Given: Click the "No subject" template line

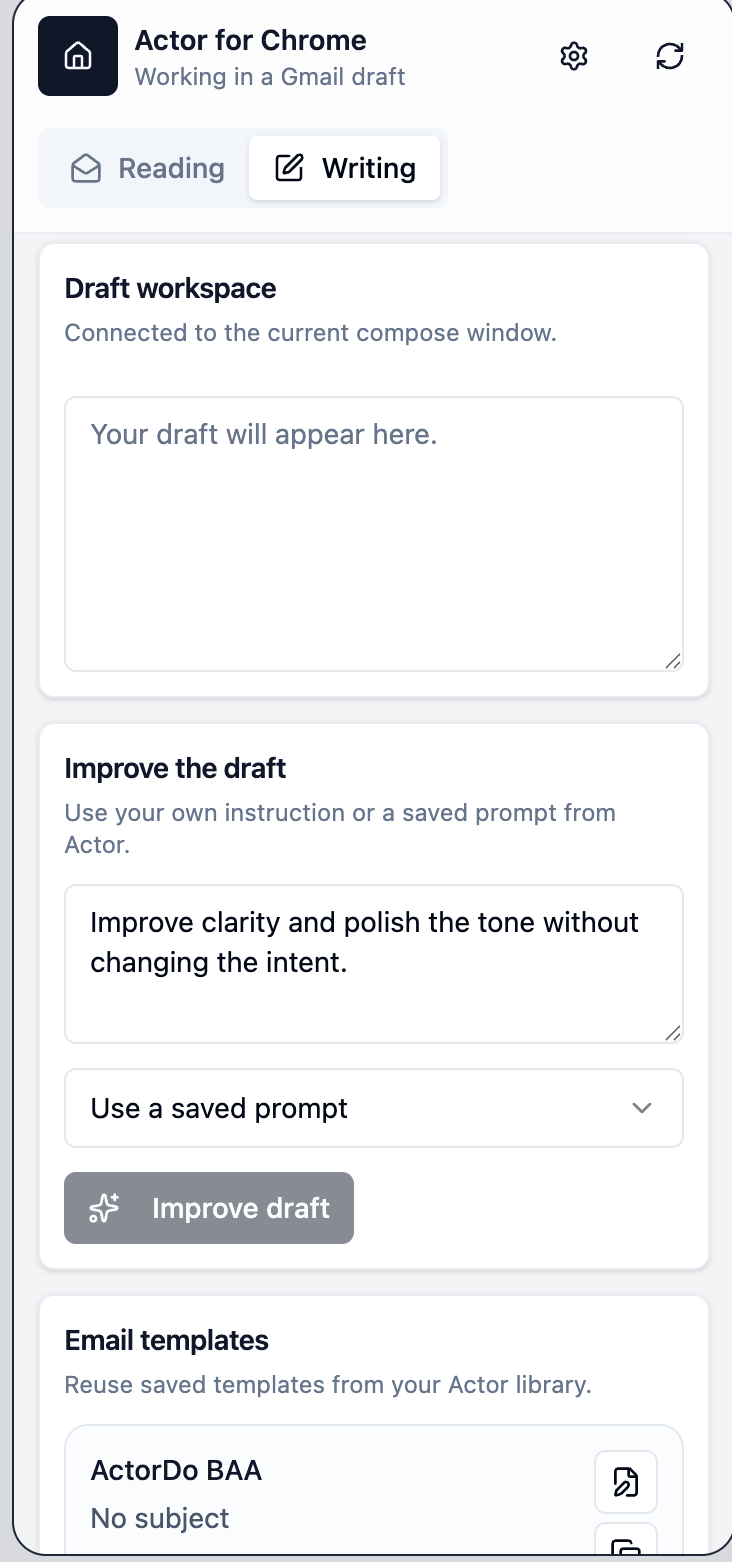Looking at the screenshot, I should point(160,1518).
